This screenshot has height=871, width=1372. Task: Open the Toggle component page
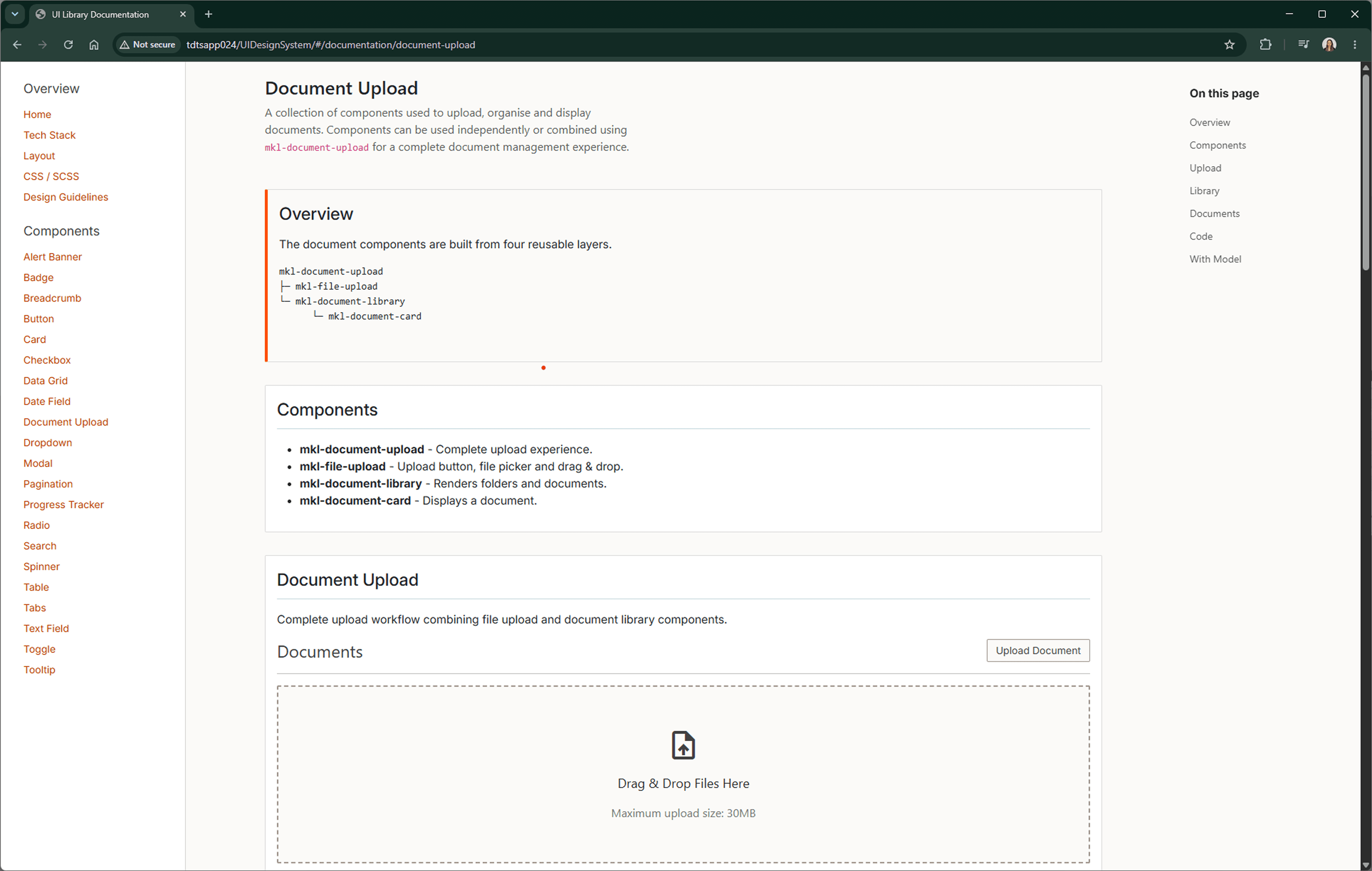point(39,649)
